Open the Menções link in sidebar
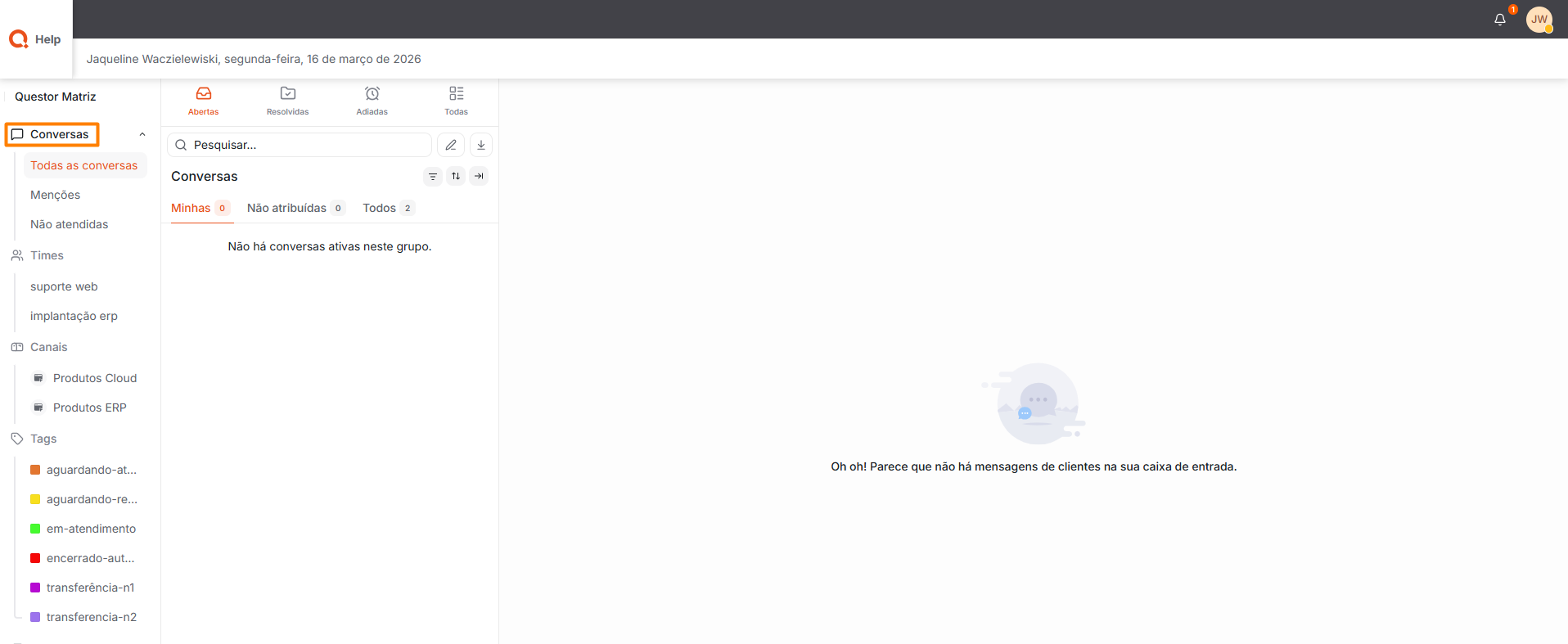Viewport: 1568px width, 644px height. 55,195
